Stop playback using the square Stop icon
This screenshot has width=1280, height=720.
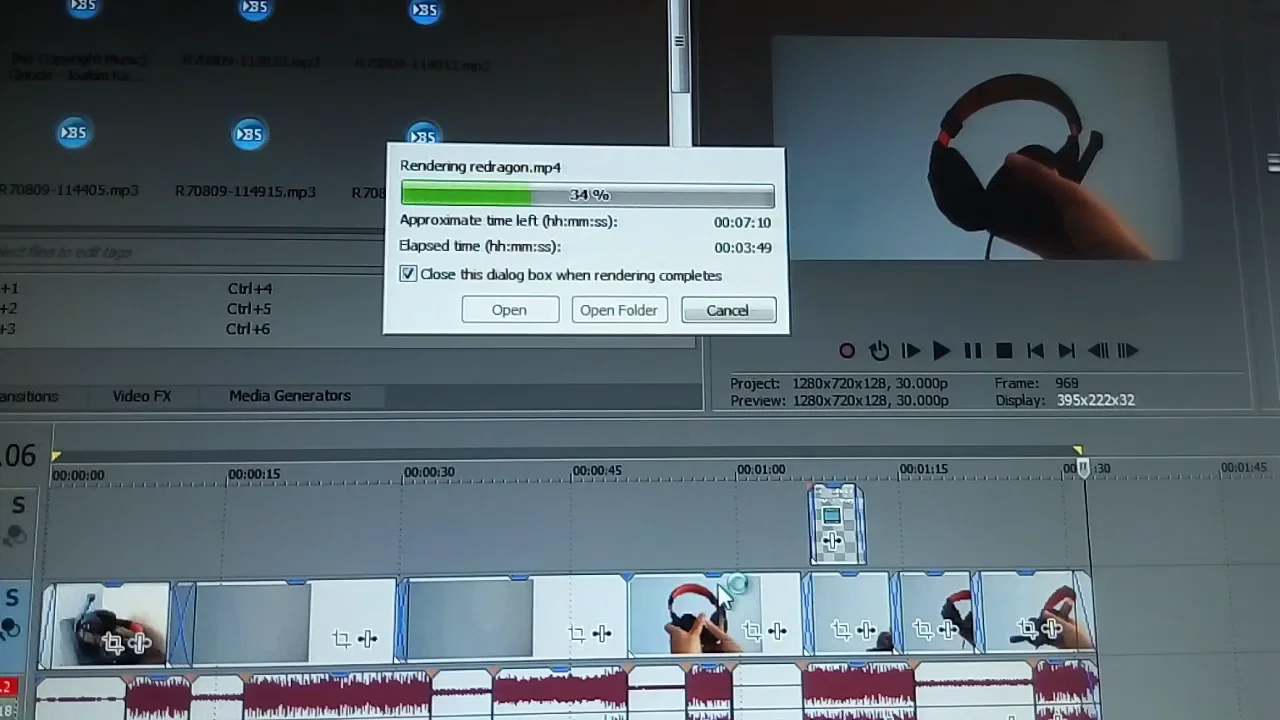point(1004,351)
